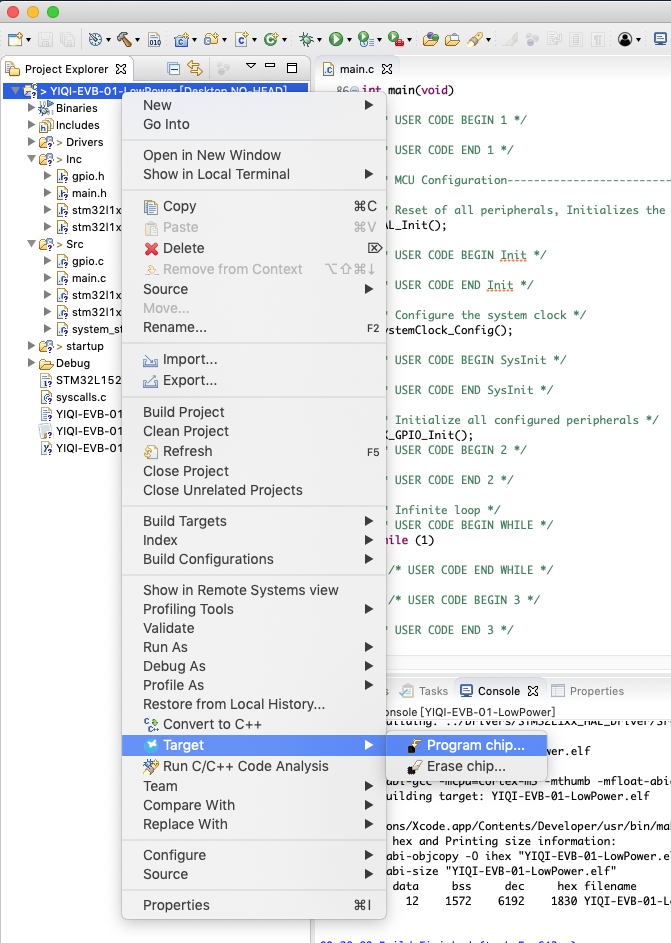Toggle Link with Editor in Project Explorer

tap(195, 69)
